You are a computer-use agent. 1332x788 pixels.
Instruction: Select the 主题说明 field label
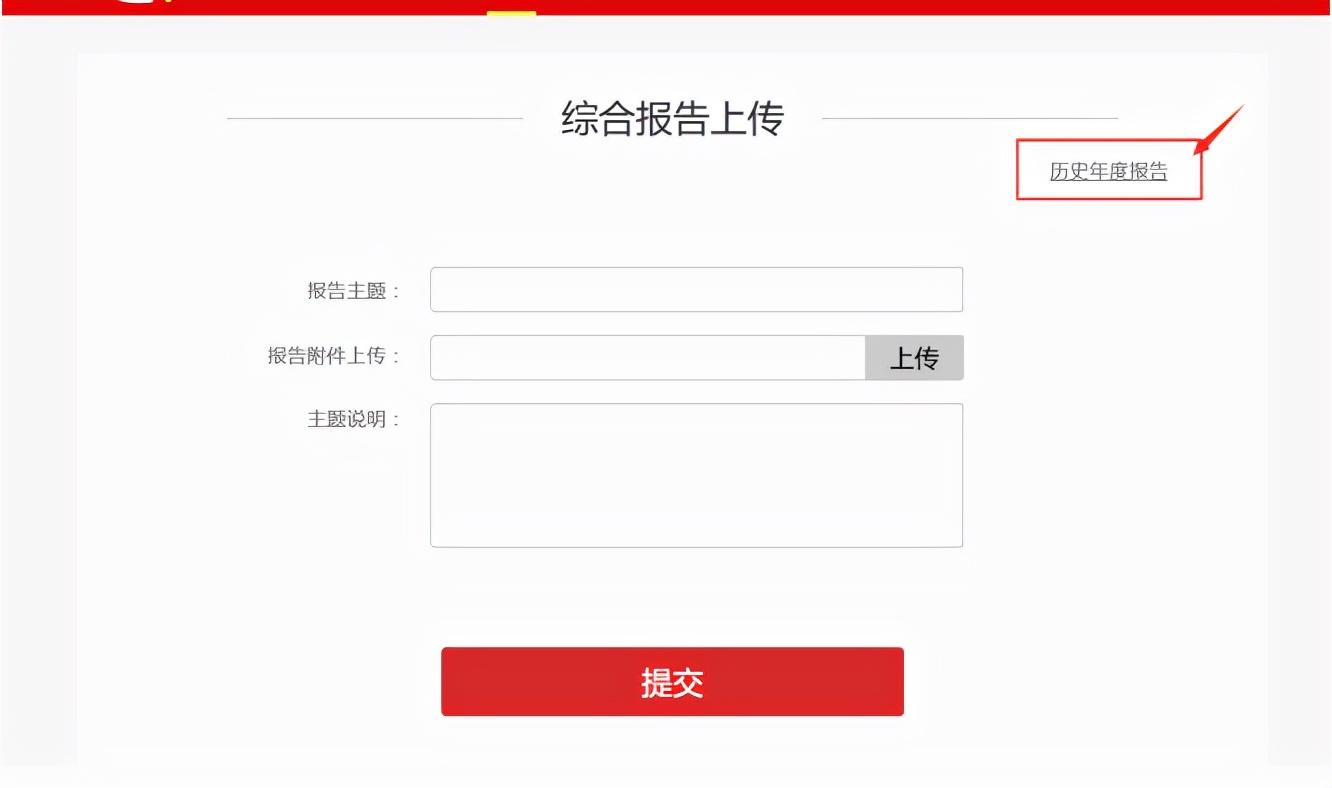353,420
